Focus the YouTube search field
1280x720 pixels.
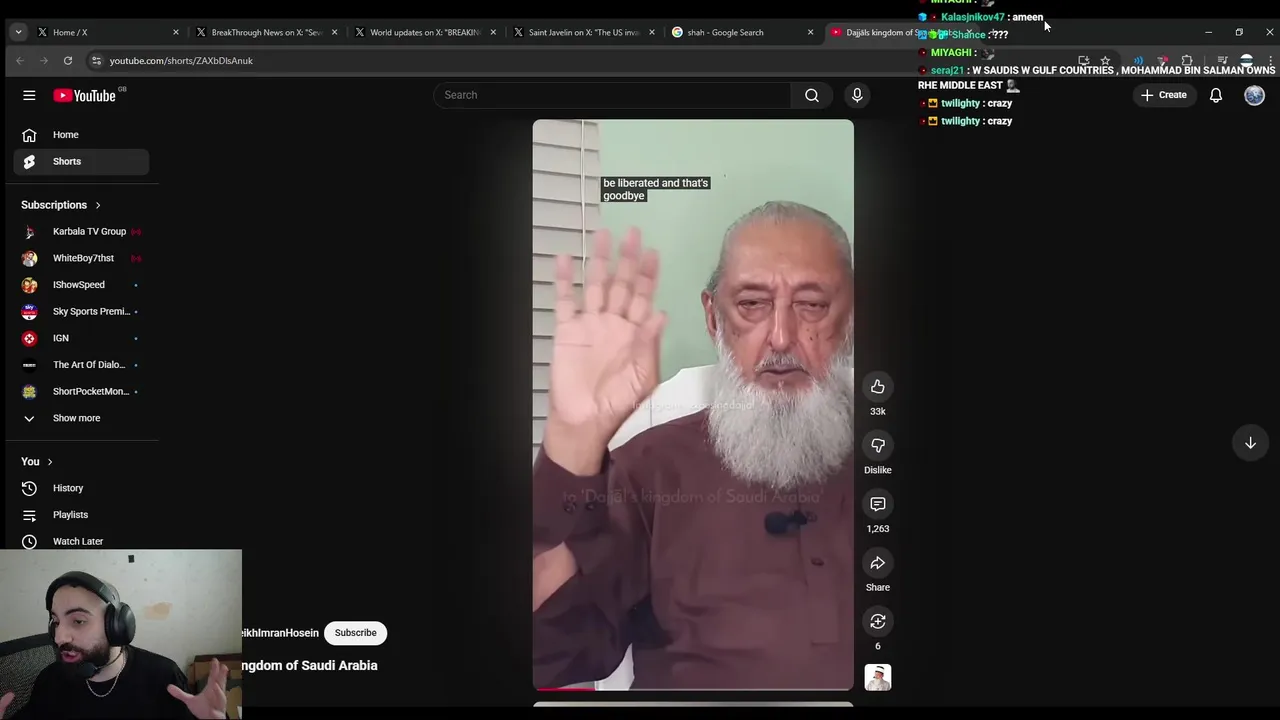tap(612, 95)
